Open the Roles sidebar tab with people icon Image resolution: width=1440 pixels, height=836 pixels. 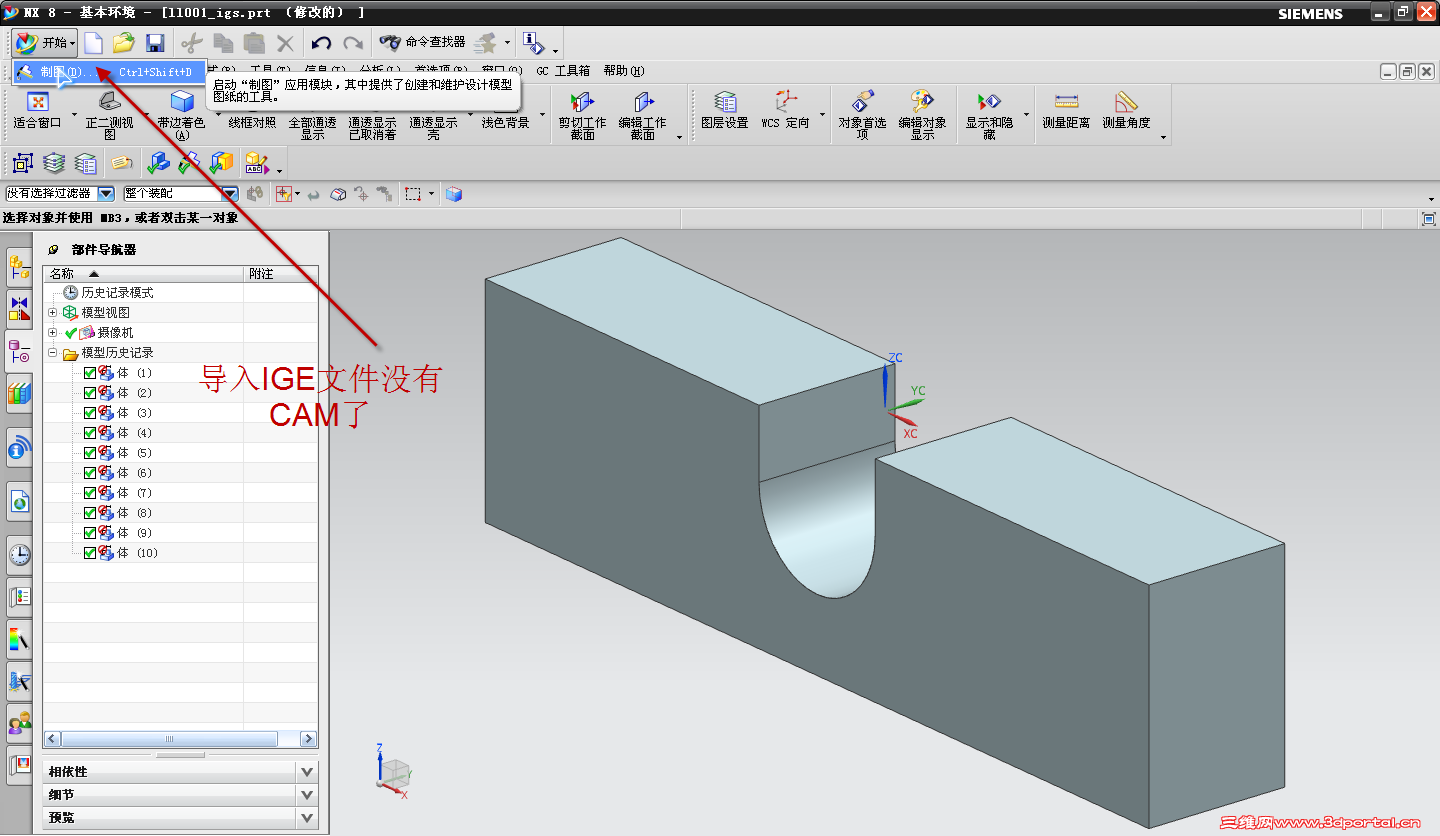pyautogui.click(x=19, y=722)
